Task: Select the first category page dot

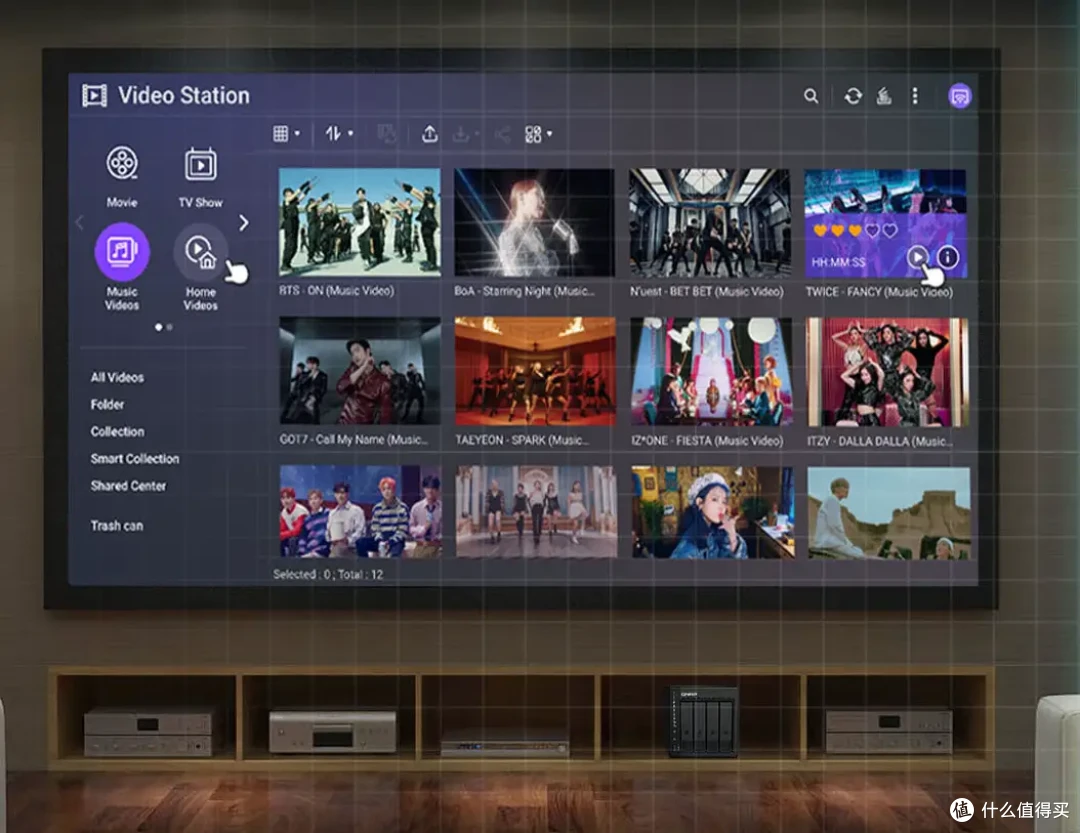Action: [158, 327]
